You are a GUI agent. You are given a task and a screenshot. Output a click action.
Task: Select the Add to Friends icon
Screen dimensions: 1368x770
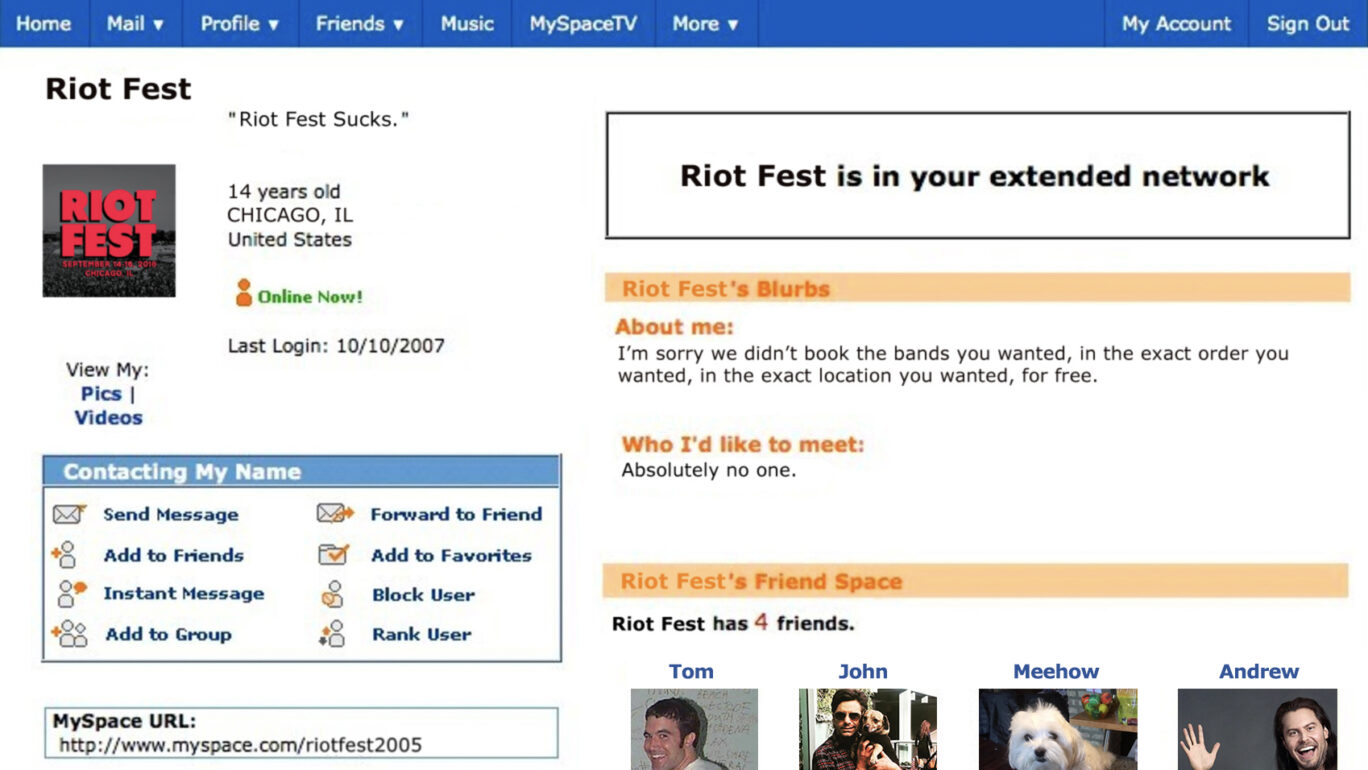coord(65,555)
